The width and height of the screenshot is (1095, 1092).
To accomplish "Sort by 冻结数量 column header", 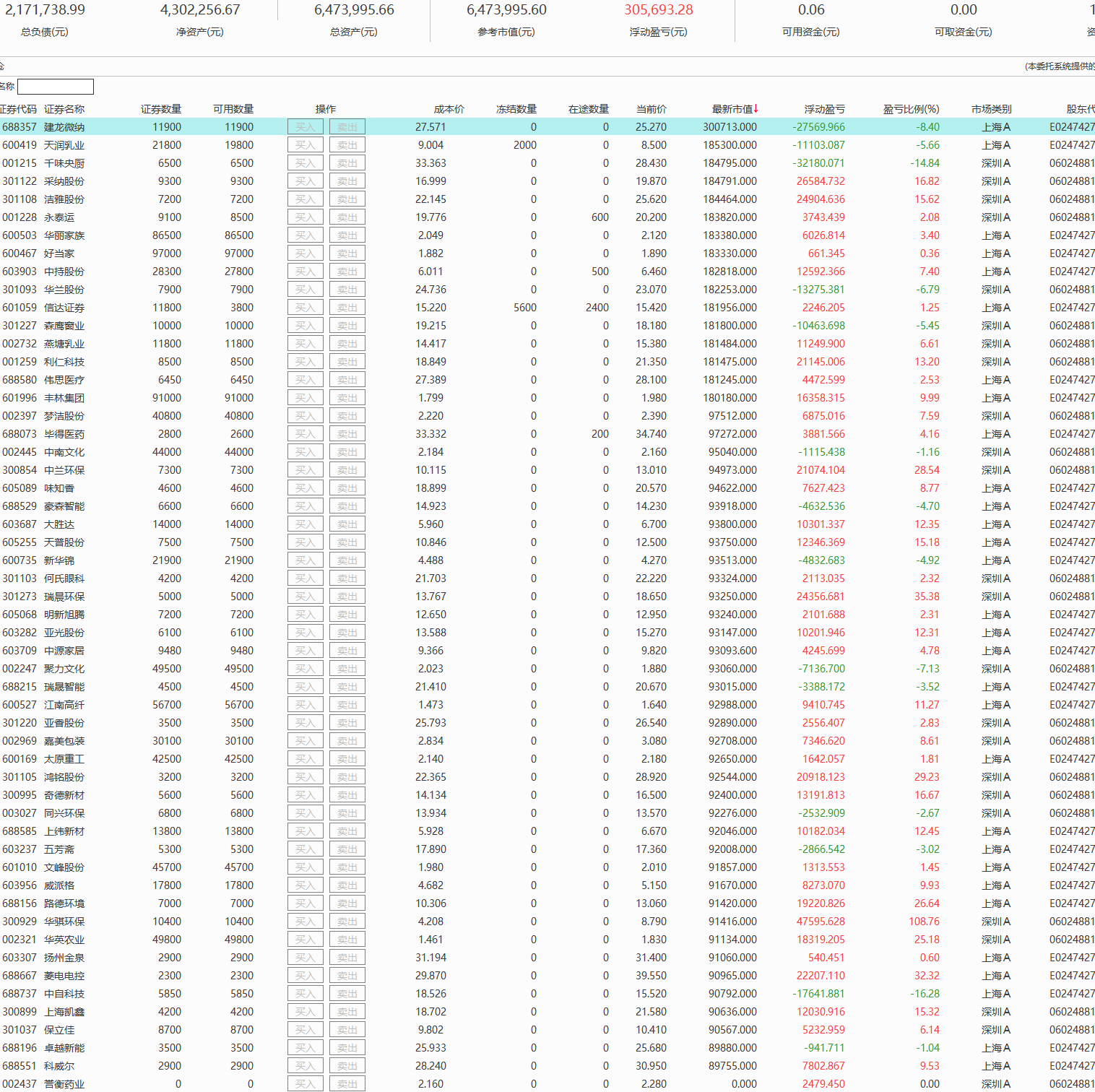I will tap(516, 109).
